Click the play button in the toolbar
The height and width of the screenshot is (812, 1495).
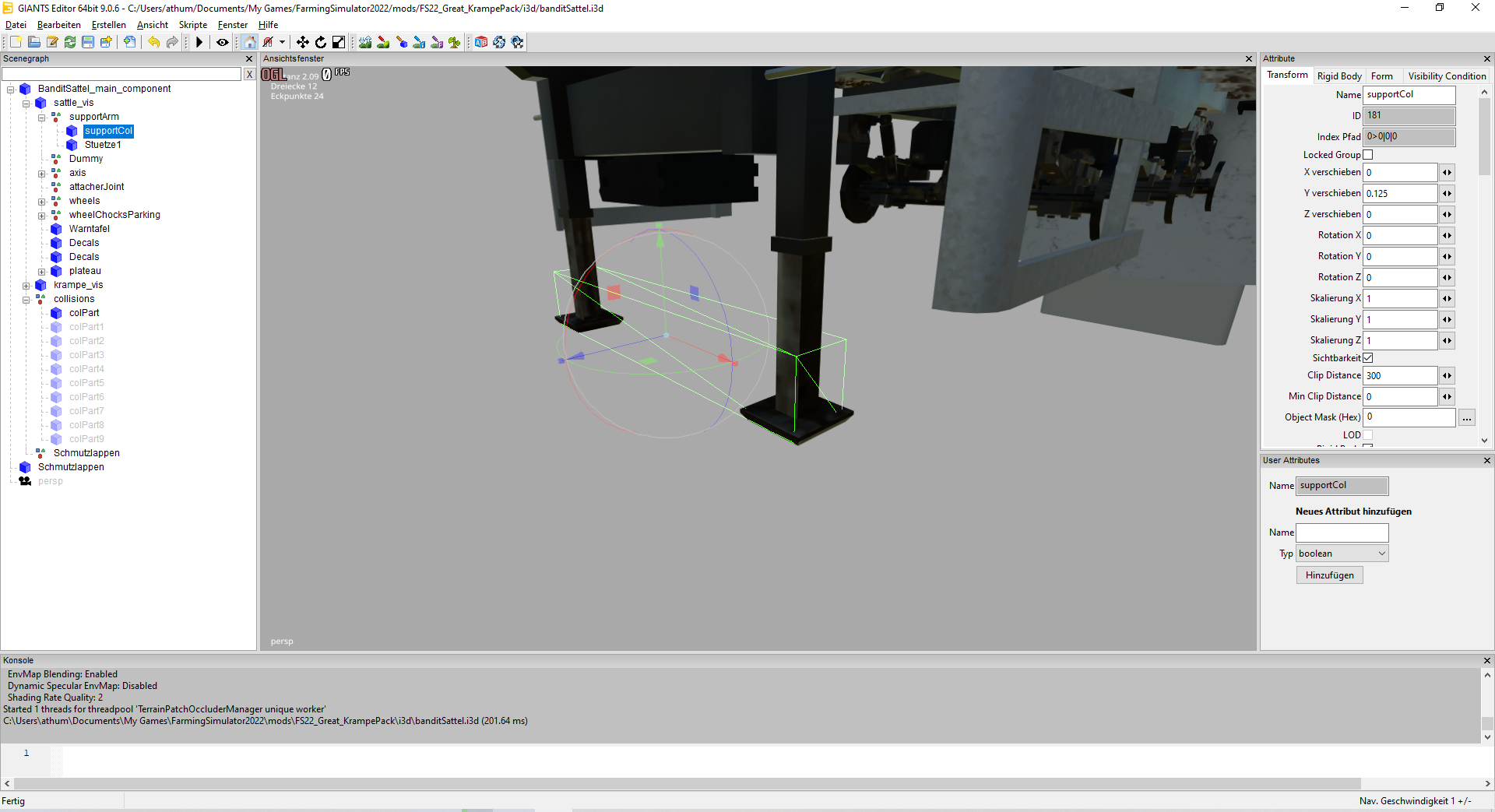point(199,42)
